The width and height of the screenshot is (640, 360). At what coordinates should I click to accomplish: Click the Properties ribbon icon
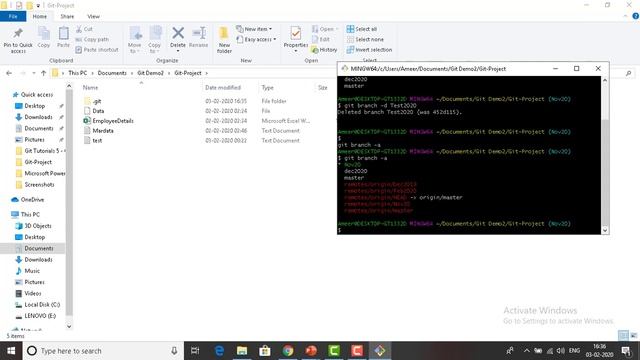[x=296, y=39]
